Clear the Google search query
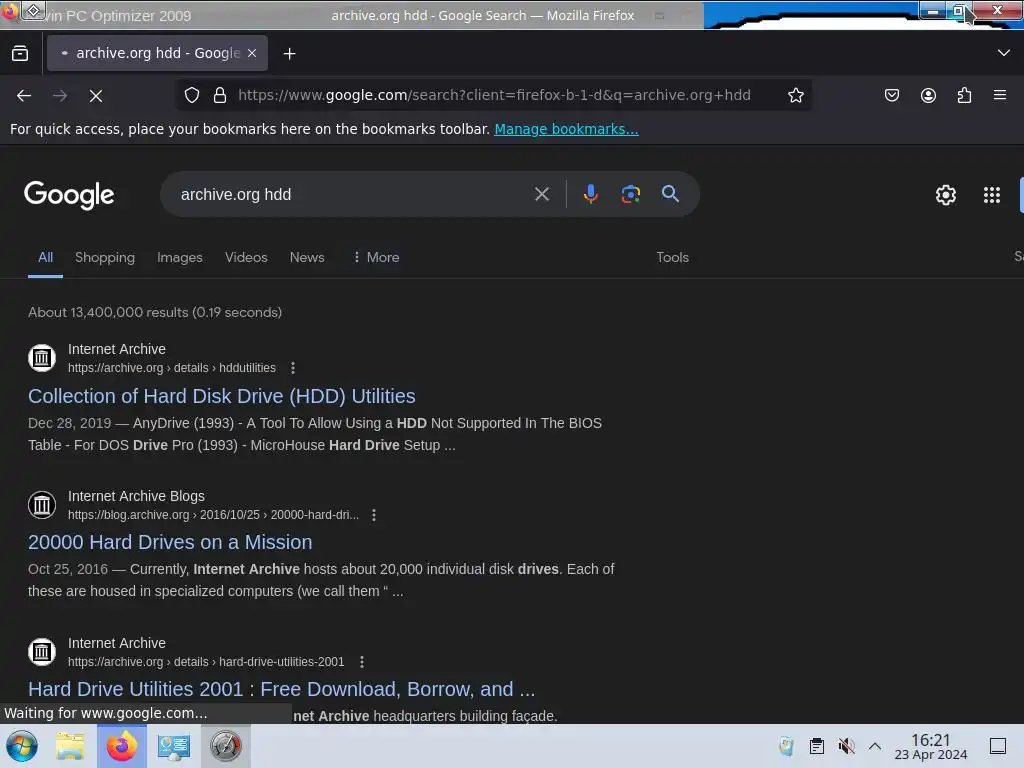Image resolution: width=1024 pixels, height=768 pixels. coord(541,194)
